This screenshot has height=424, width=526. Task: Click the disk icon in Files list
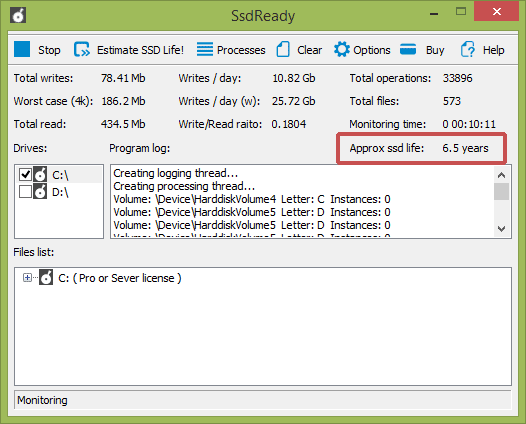pyautogui.click(x=46, y=277)
